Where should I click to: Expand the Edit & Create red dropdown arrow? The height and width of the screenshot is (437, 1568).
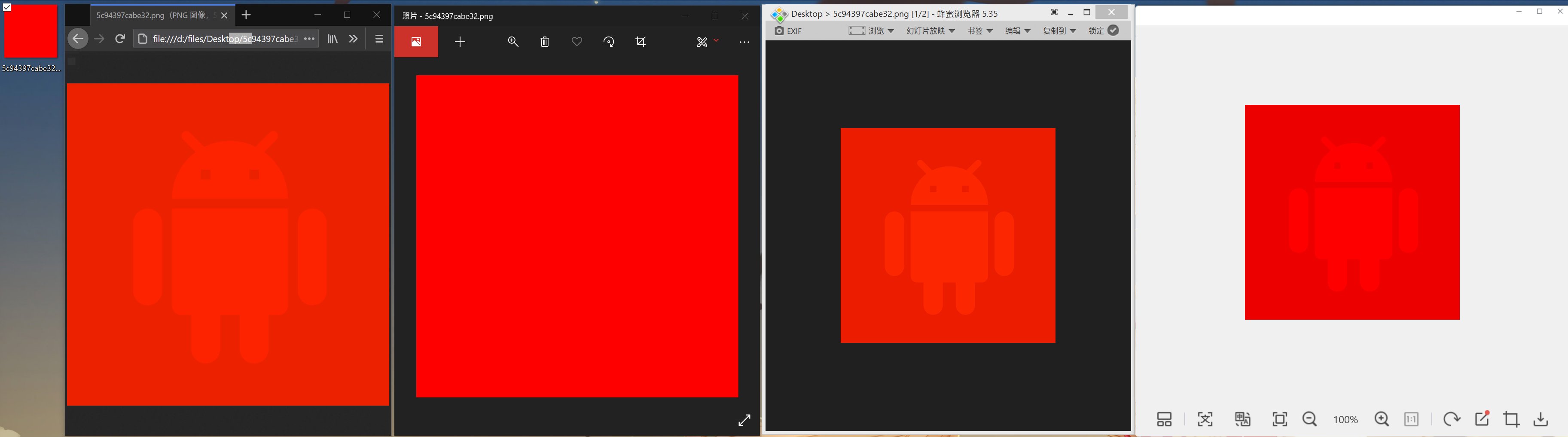717,40
